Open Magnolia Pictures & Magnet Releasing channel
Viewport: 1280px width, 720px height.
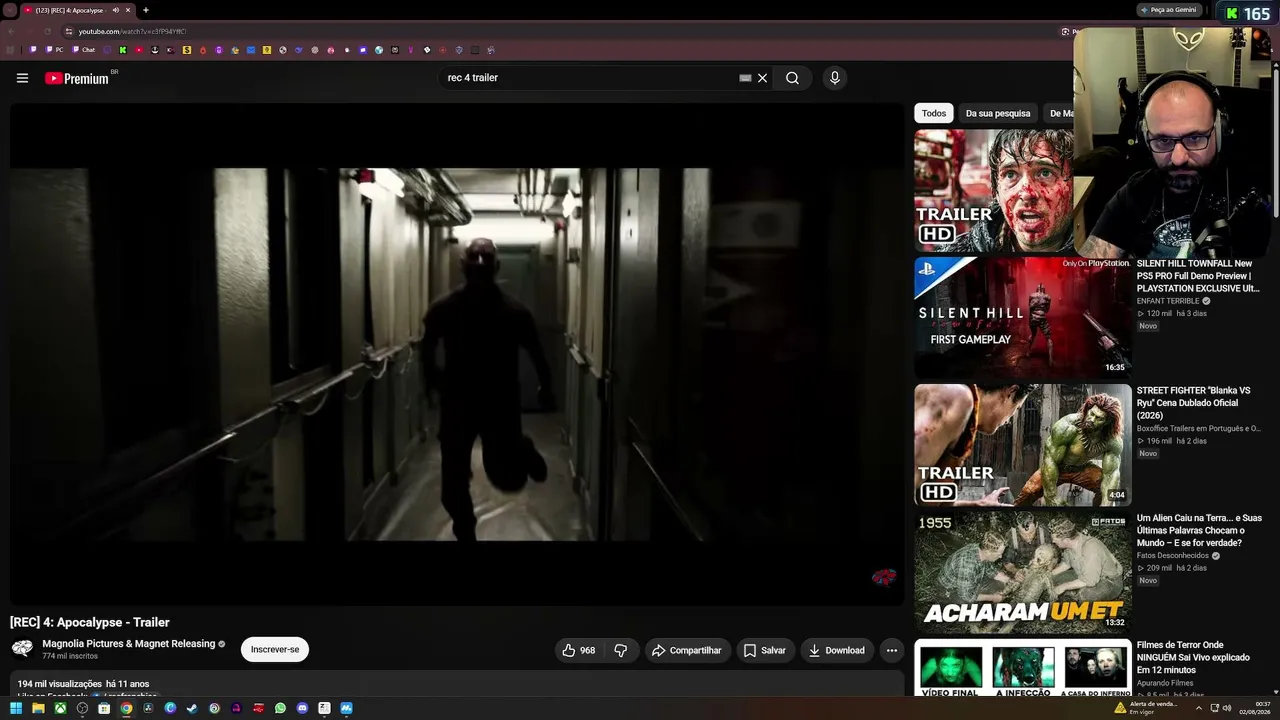129,644
